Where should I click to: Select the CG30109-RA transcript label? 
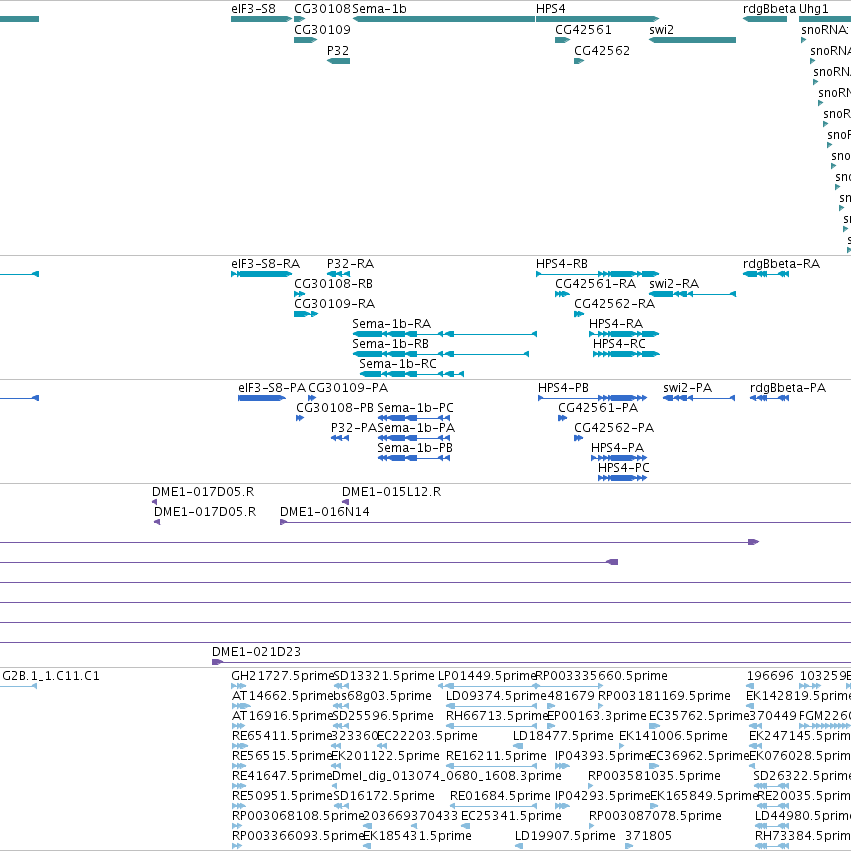pyautogui.click(x=334, y=304)
